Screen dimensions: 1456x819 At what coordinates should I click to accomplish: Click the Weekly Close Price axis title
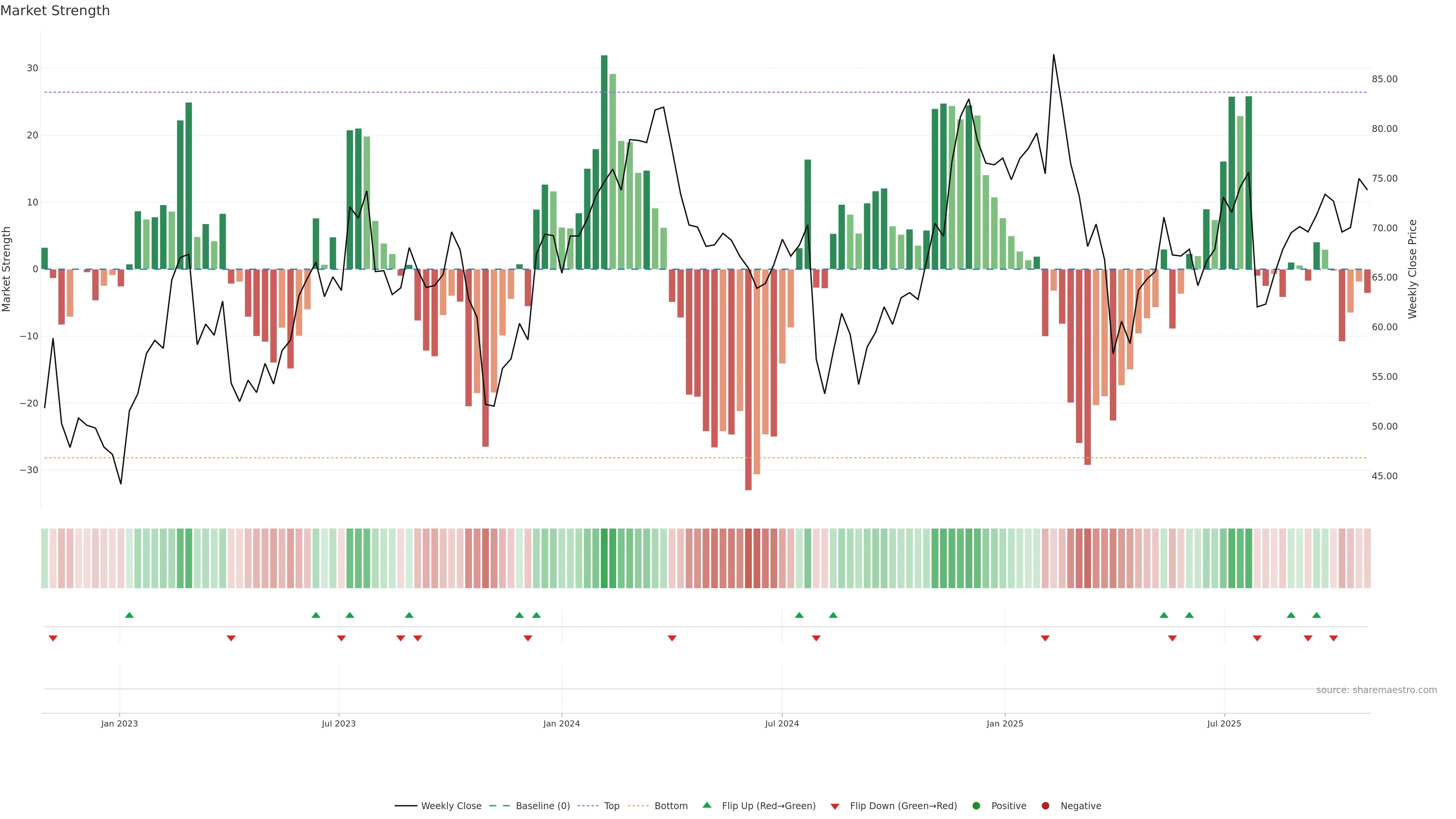pos(1412,269)
